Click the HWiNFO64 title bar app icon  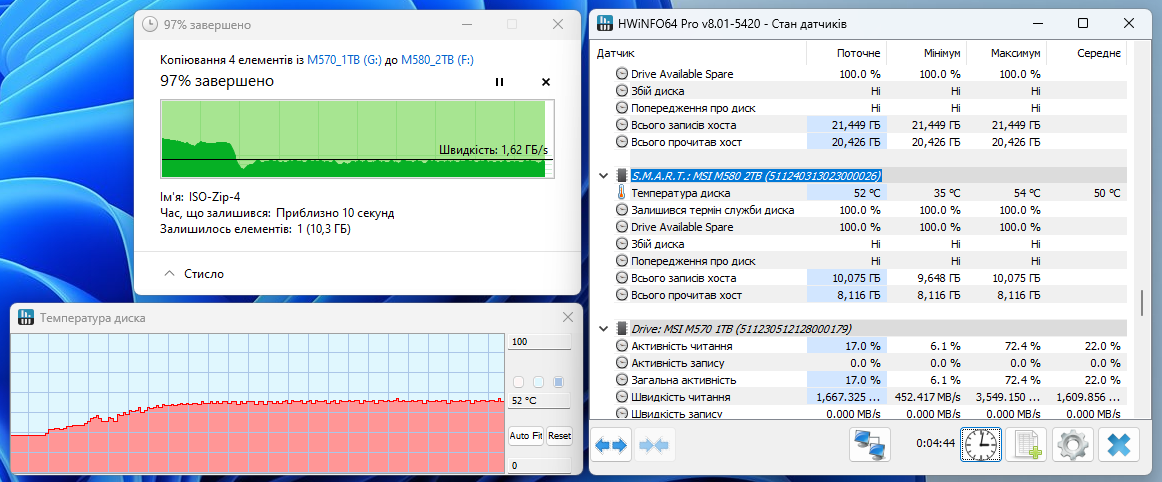pyautogui.click(x=605, y=24)
